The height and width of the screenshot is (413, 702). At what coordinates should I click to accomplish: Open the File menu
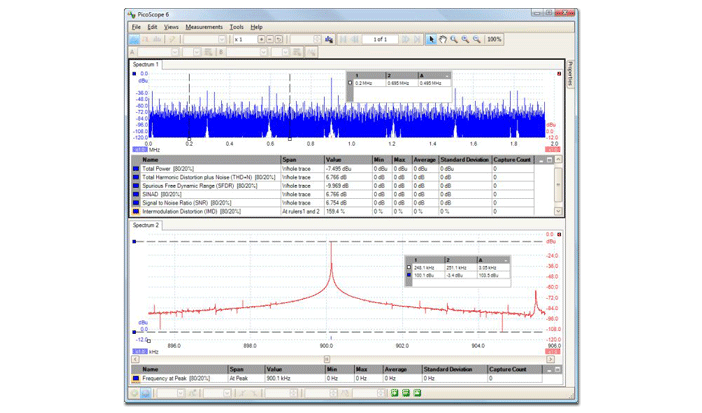click(x=136, y=27)
